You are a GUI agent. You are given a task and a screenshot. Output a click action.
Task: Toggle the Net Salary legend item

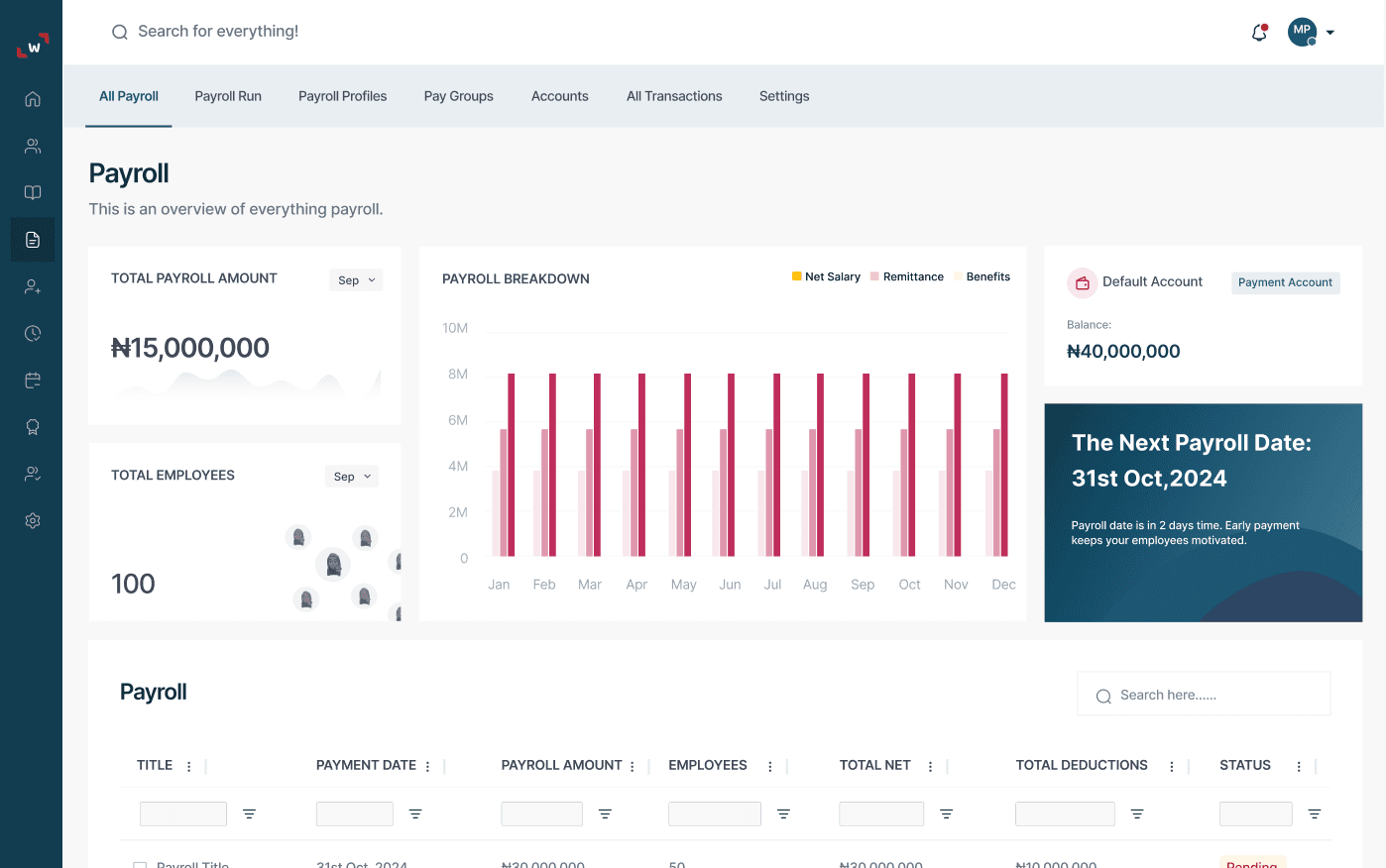tap(826, 276)
